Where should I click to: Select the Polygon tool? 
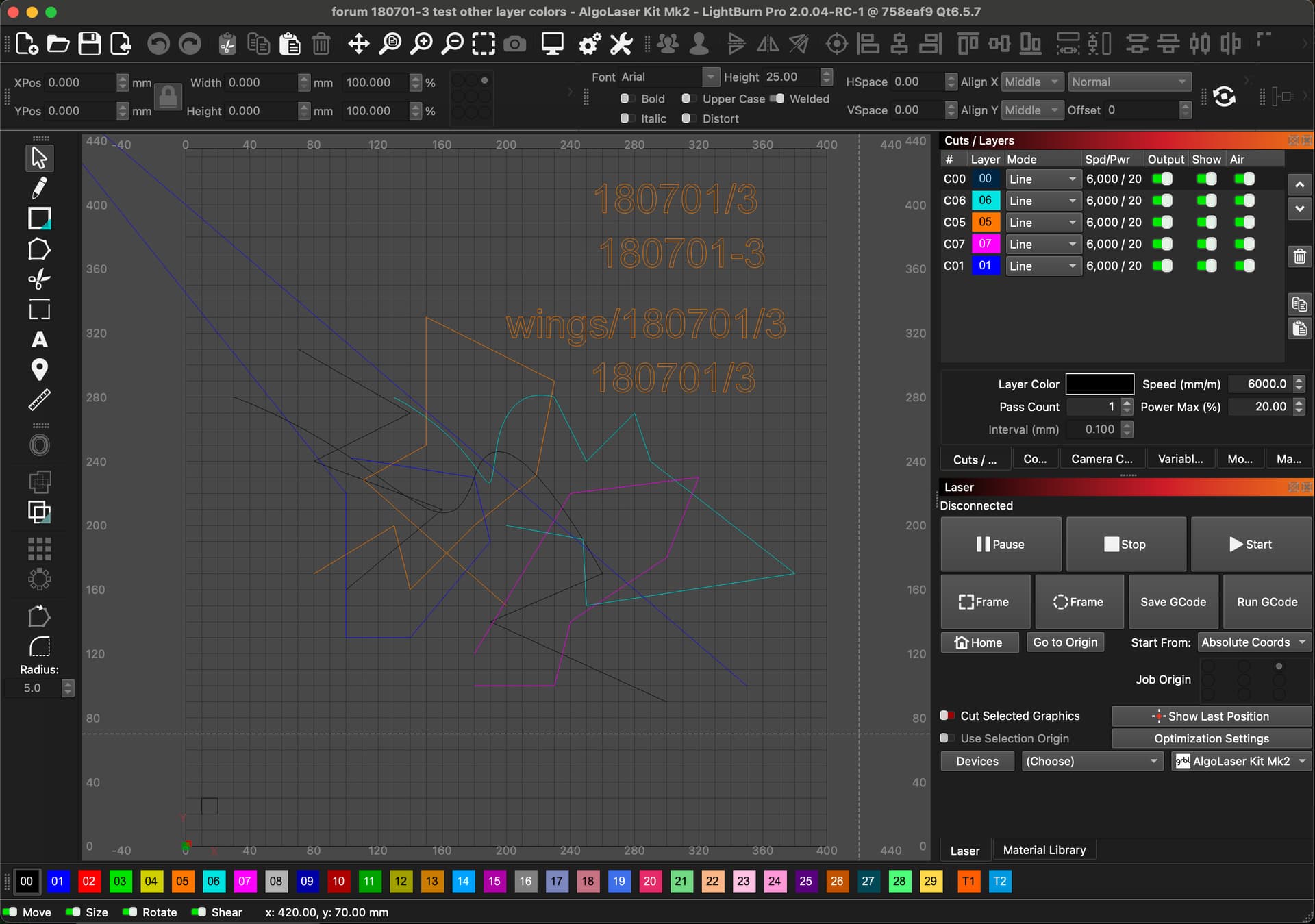(x=39, y=249)
